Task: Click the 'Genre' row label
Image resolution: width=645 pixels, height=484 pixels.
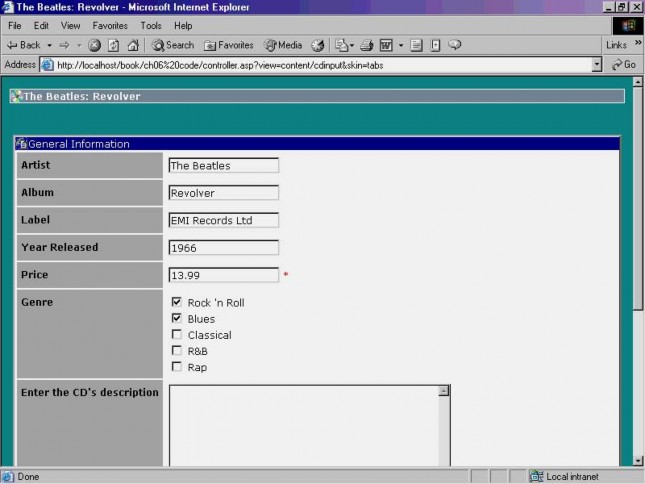Action: 37,302
